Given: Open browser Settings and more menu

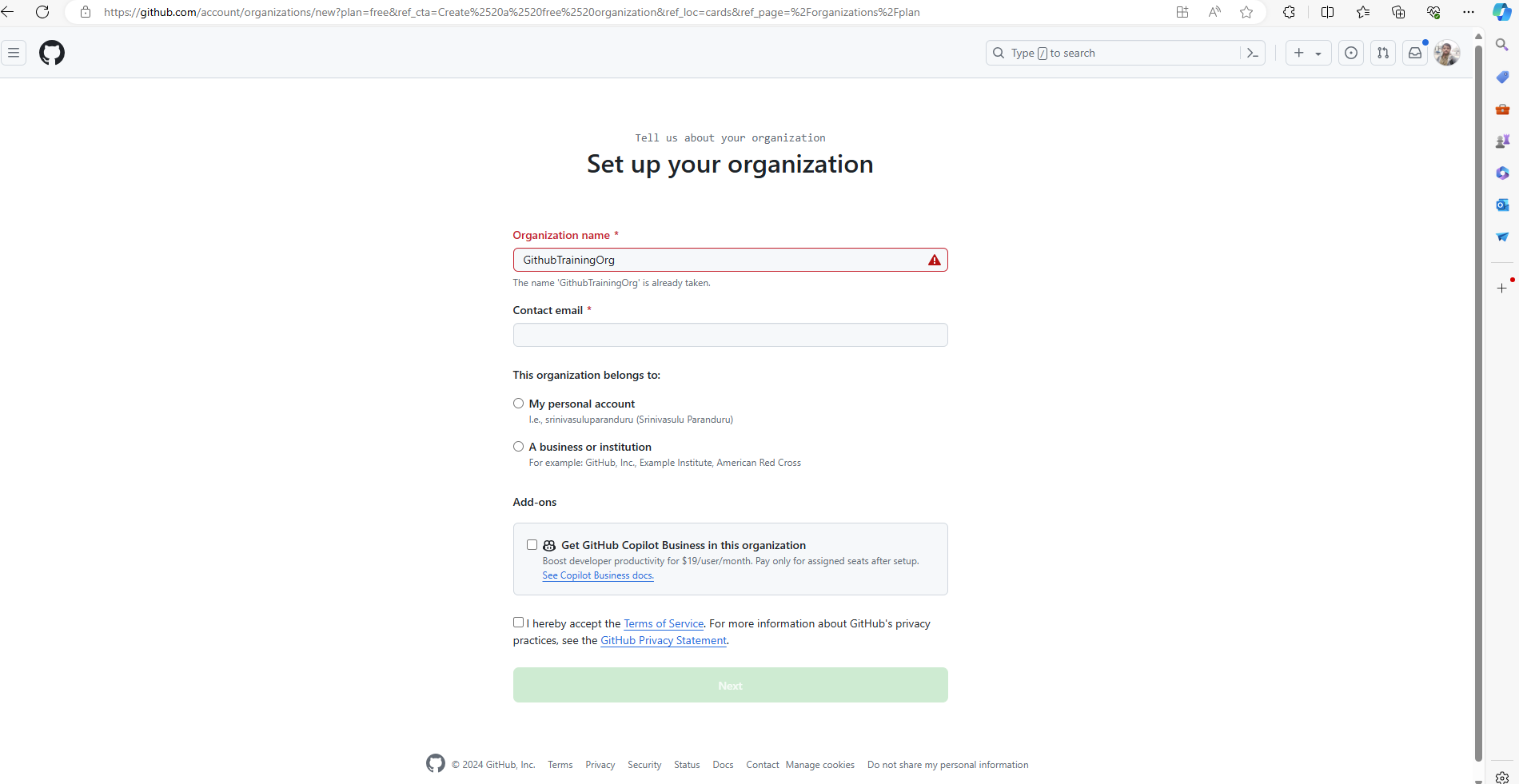Looking at the screenshot, I should coord(1469,12).
